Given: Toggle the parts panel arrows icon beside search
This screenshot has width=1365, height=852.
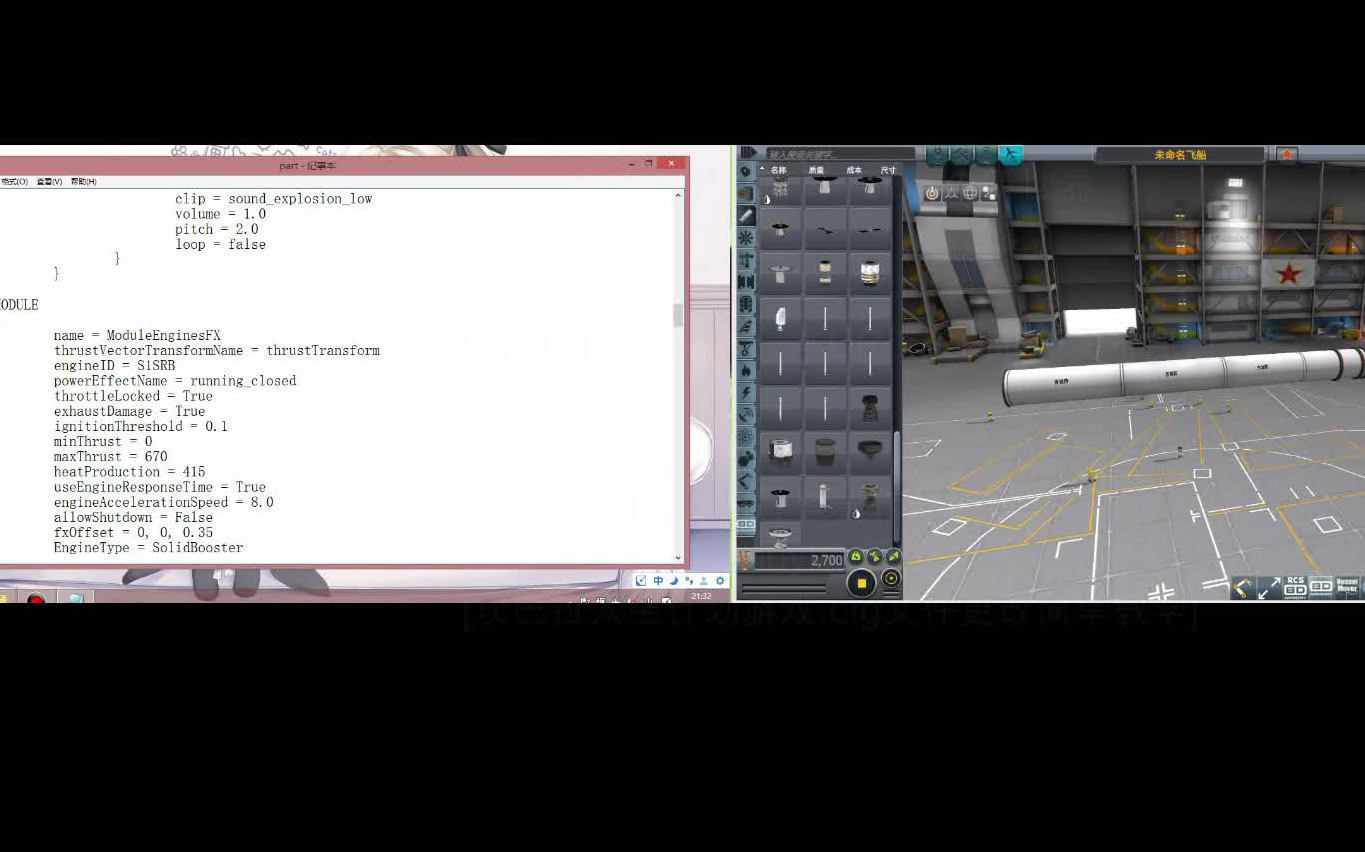Looking at the screenshot, I should (748, 152).
